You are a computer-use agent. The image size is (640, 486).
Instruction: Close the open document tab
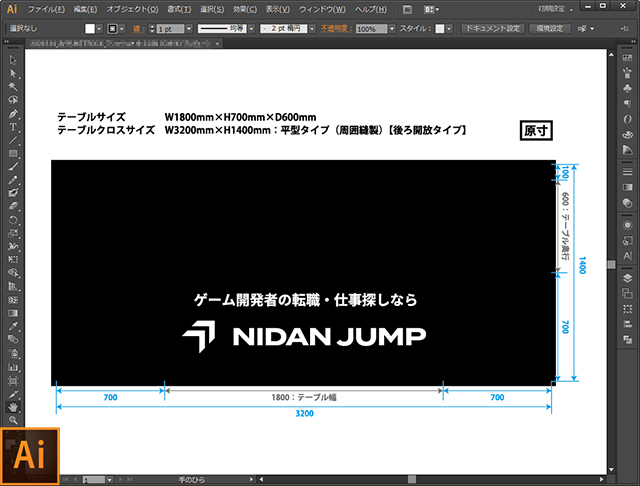pyautogui.click(x=218, y=43)
